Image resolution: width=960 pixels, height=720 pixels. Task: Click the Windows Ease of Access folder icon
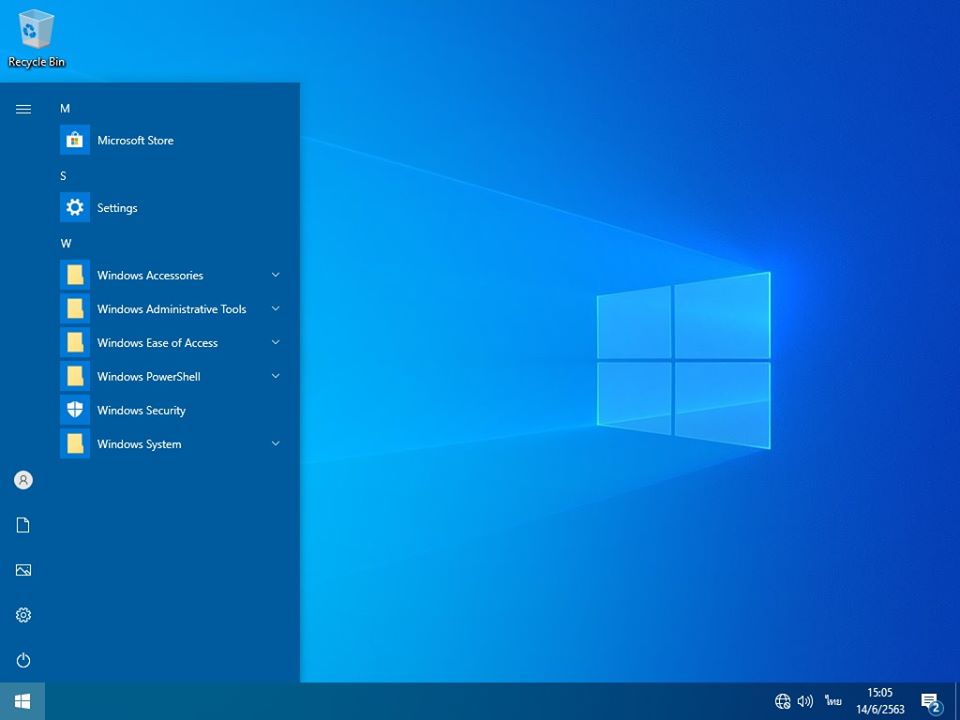point(75,342)
